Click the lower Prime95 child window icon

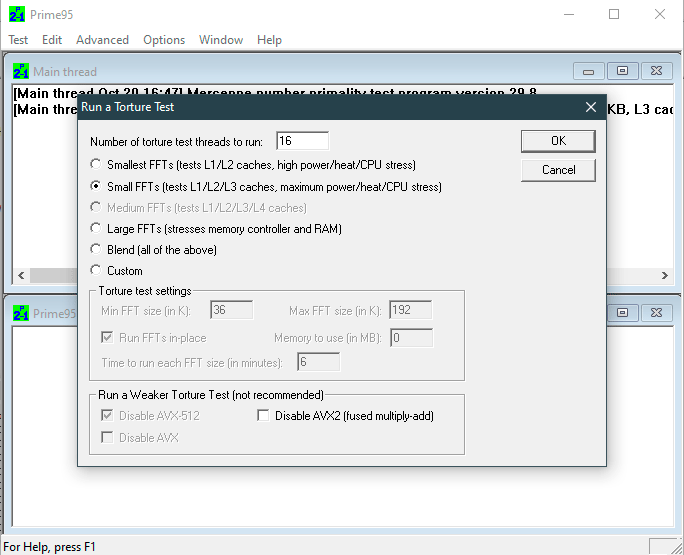click(21, 313)
